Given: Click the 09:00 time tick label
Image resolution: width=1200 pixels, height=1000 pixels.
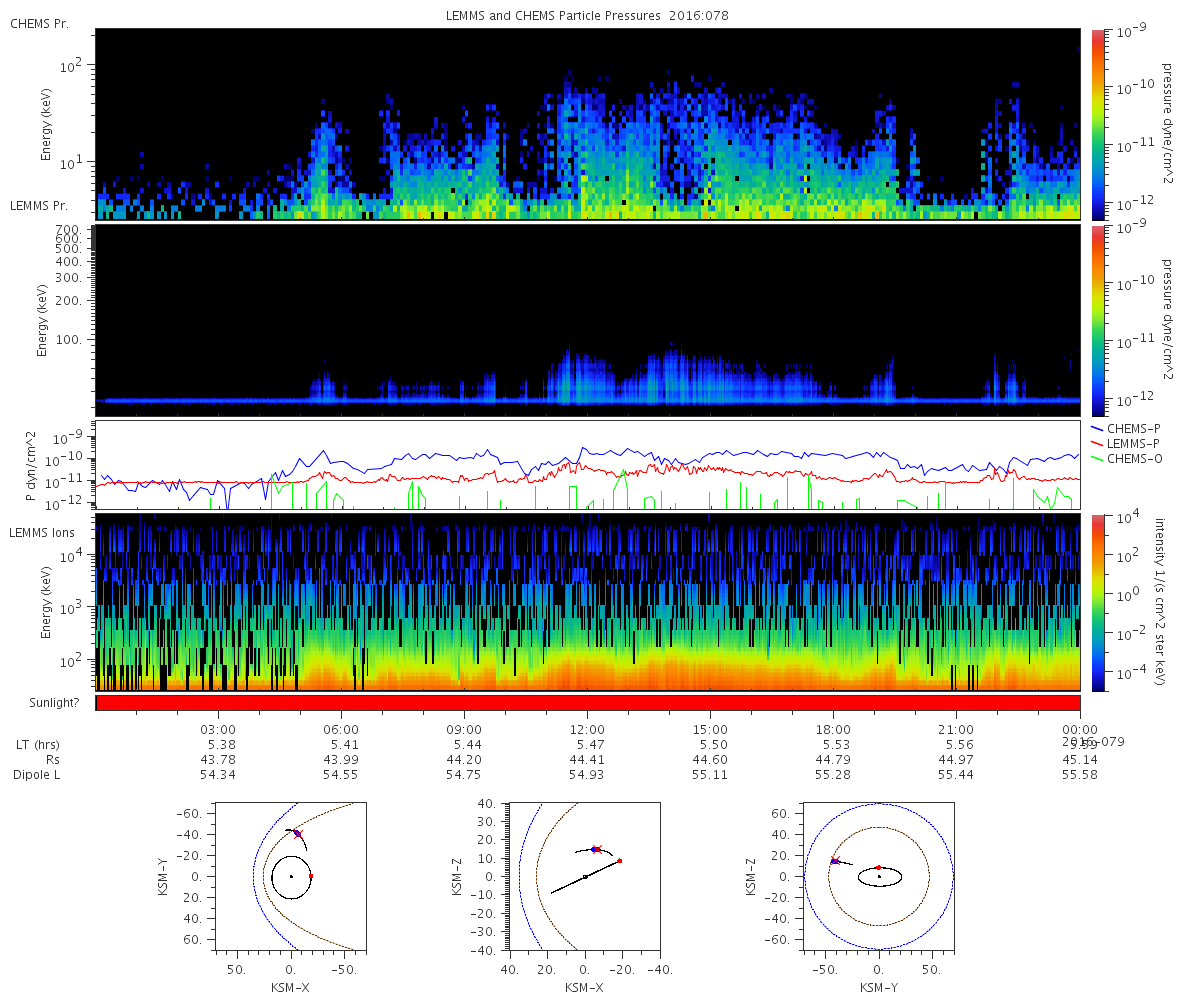Looking at the screenshot, I should 464,730.
